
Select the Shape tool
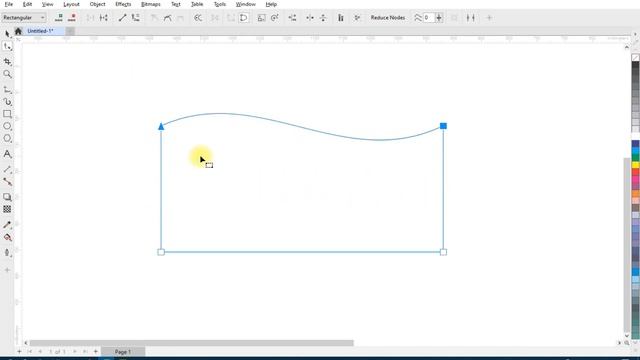[7, 47]
